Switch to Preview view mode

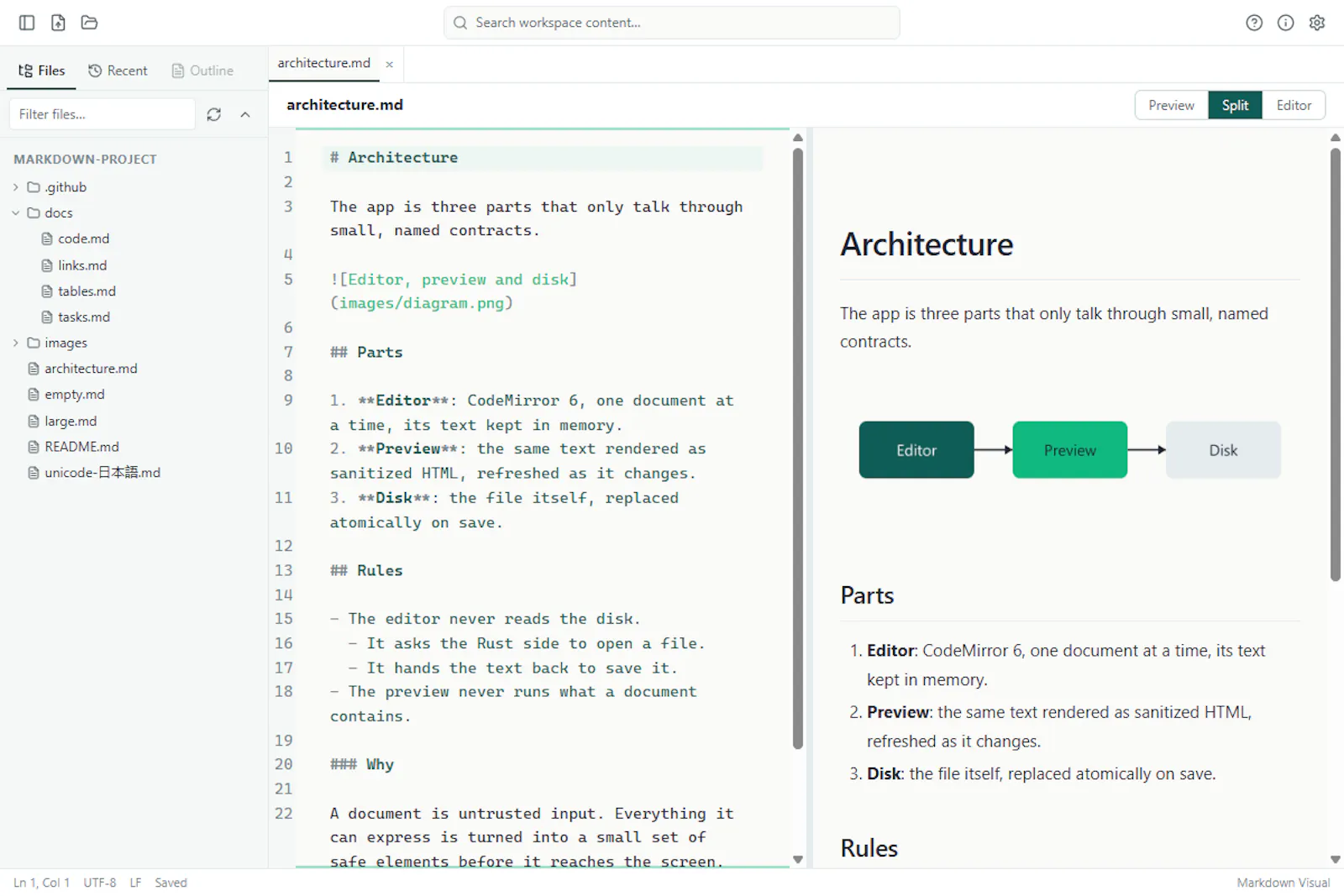pyautogui.click(x=1171, y=105)
